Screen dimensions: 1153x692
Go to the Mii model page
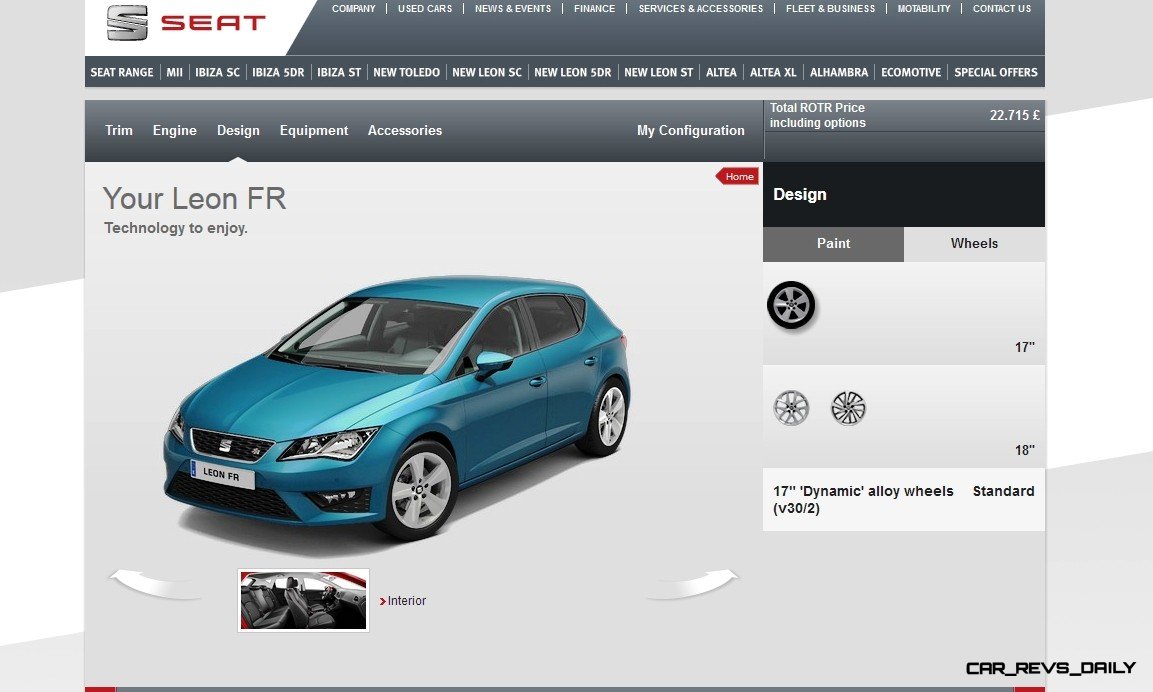(x=174, y=72)
